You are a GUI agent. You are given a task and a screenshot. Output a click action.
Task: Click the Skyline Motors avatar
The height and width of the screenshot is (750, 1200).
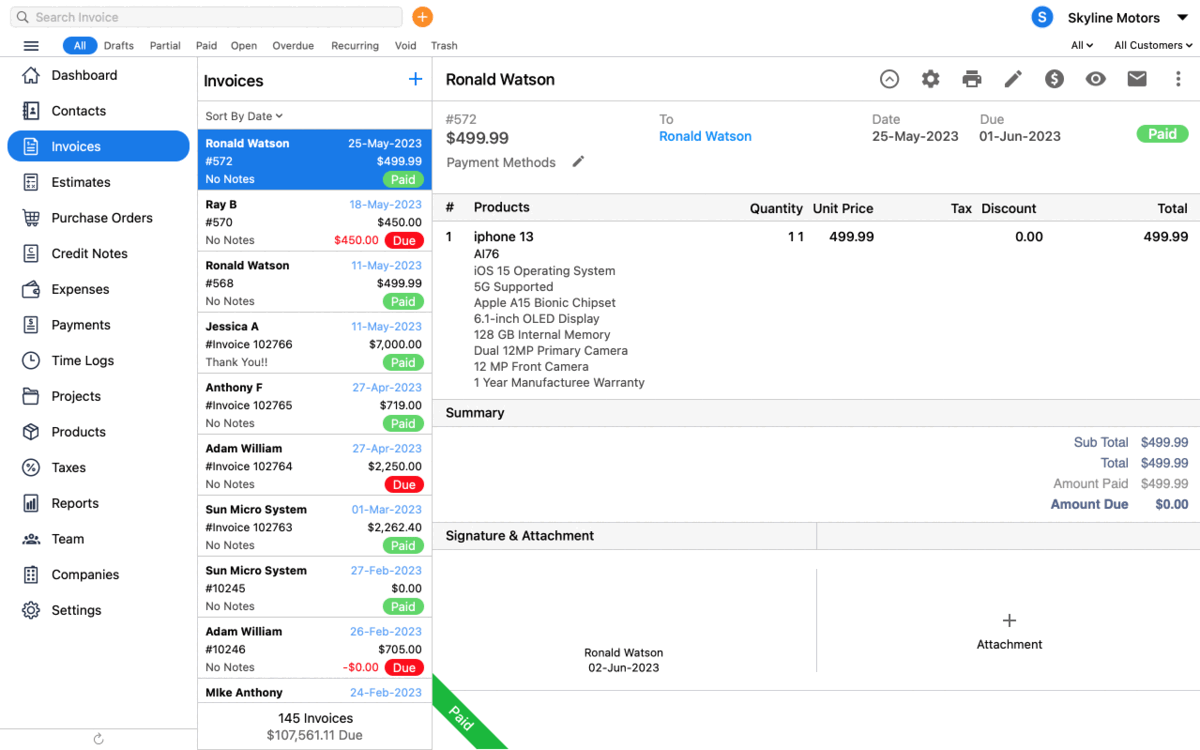point(1042,17)
